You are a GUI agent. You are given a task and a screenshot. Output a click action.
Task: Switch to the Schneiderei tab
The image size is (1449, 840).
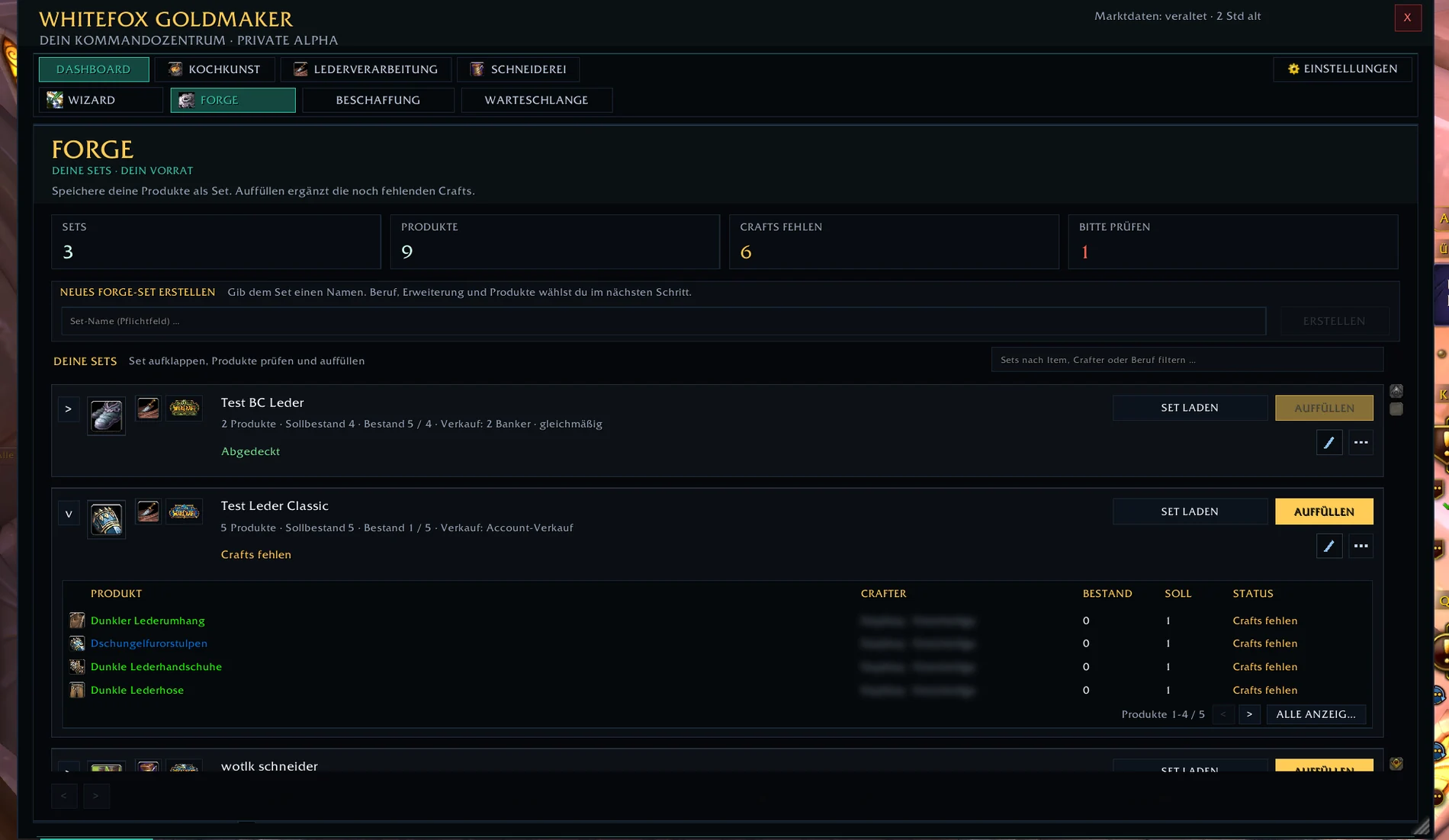(518, 69)
